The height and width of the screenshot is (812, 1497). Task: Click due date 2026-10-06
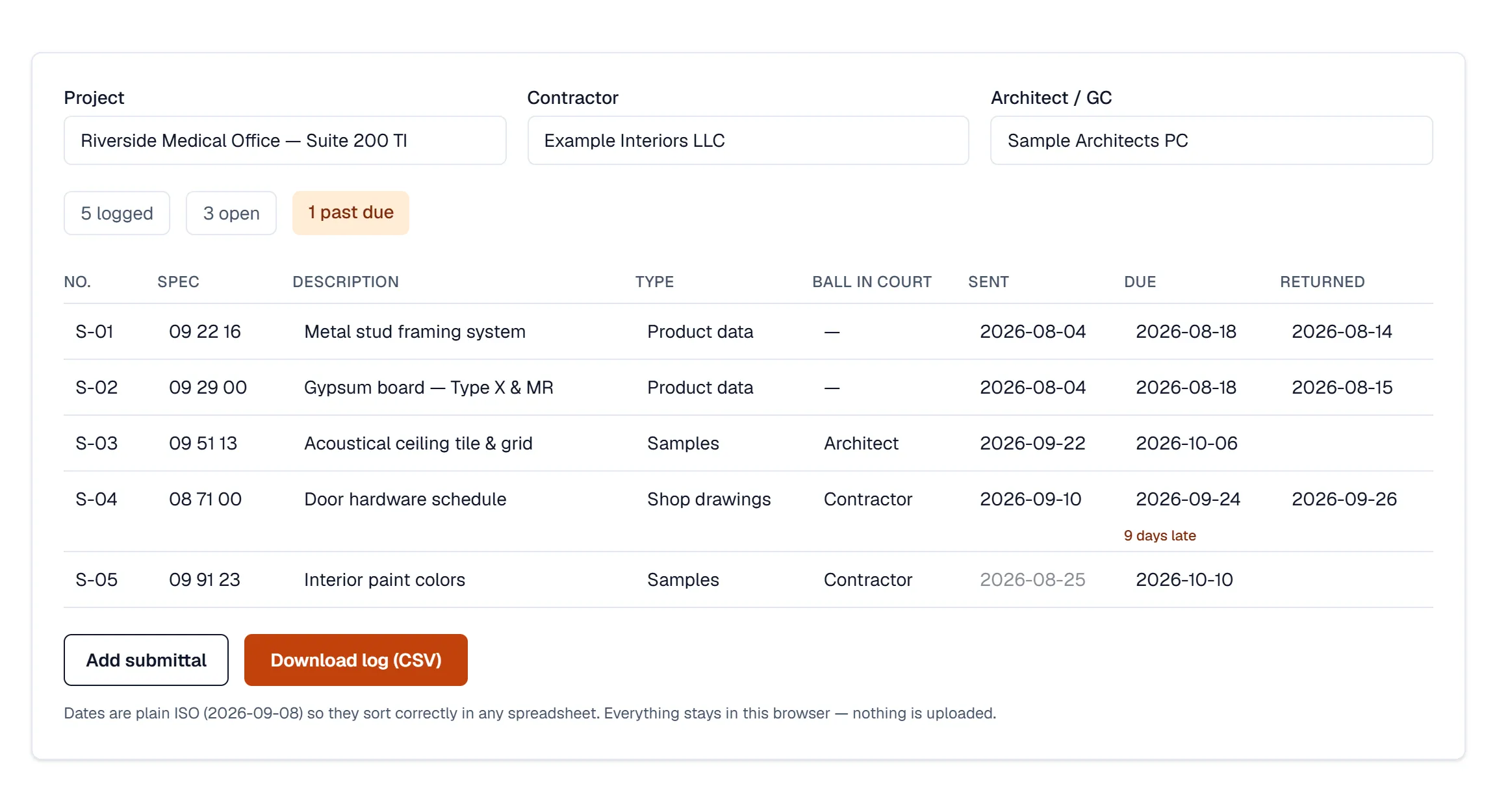click(x=1186, y=443)
